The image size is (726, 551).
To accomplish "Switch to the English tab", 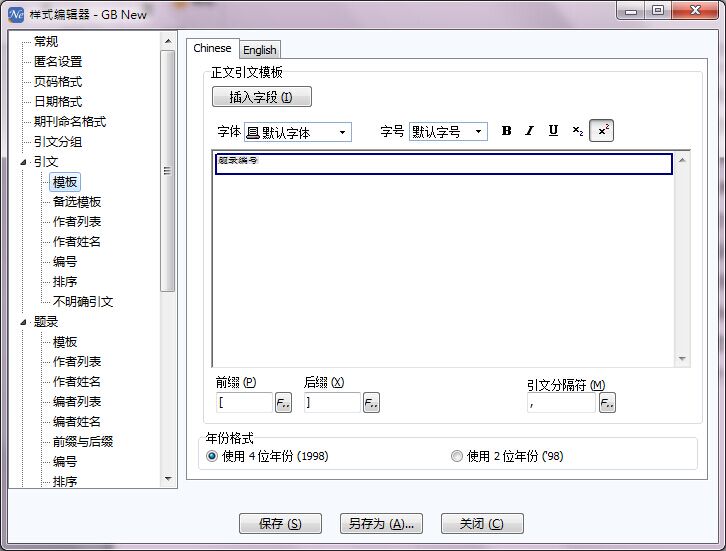I will (x=260, y=50).
